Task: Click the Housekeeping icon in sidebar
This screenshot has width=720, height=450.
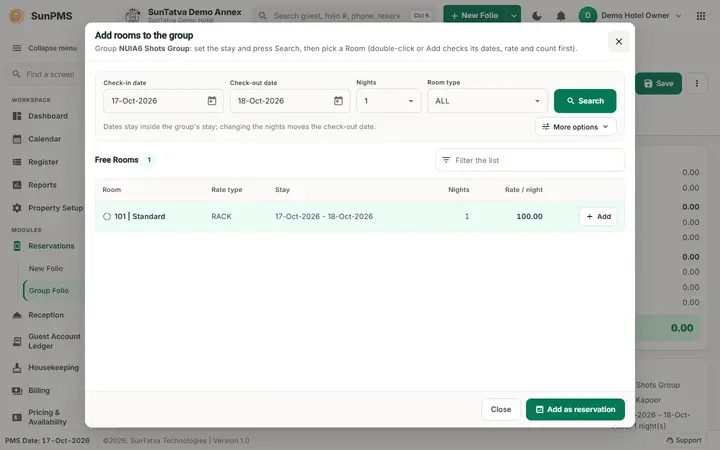Action: 17,367
